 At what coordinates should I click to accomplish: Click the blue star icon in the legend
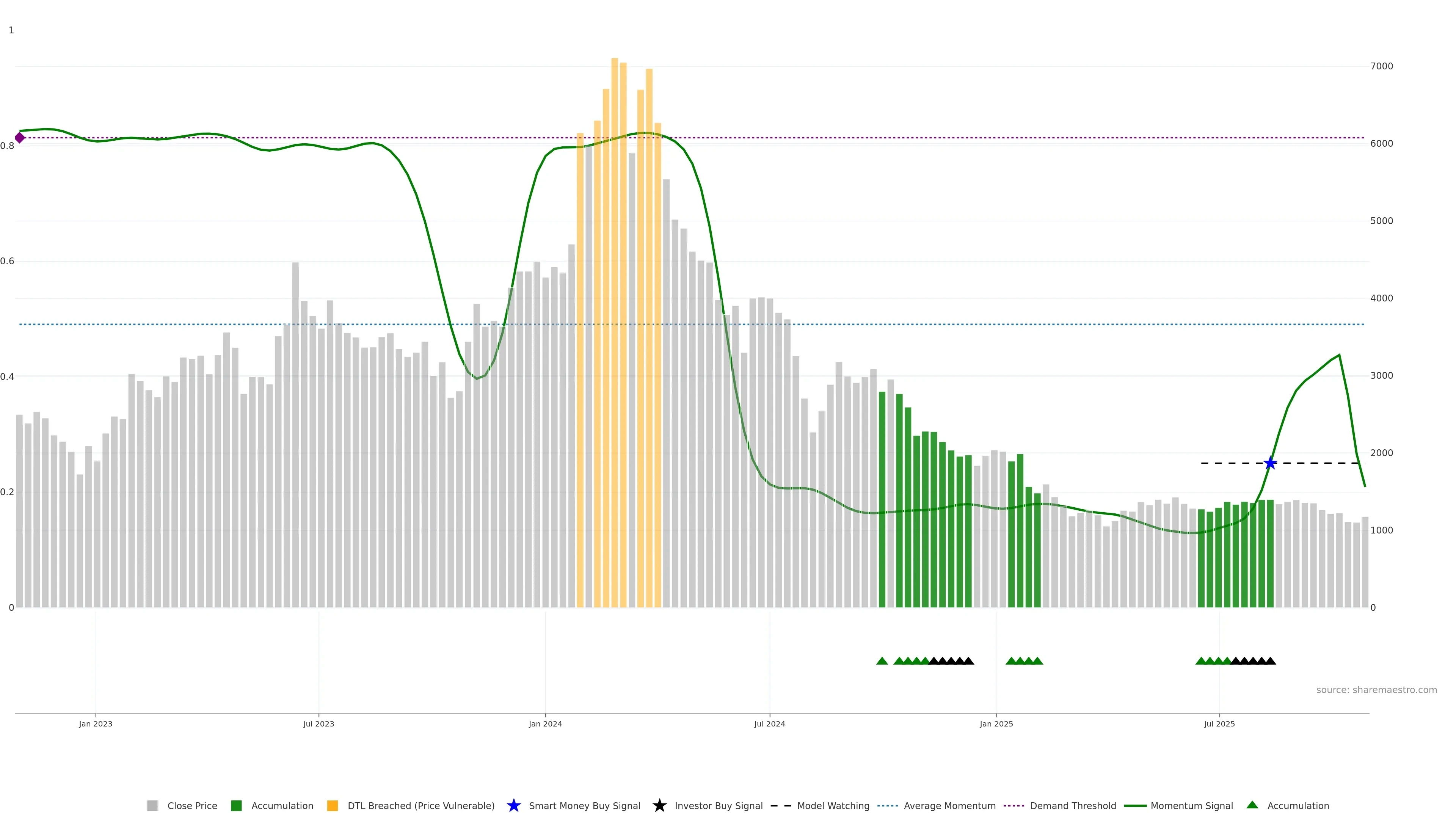pos(513,805)
